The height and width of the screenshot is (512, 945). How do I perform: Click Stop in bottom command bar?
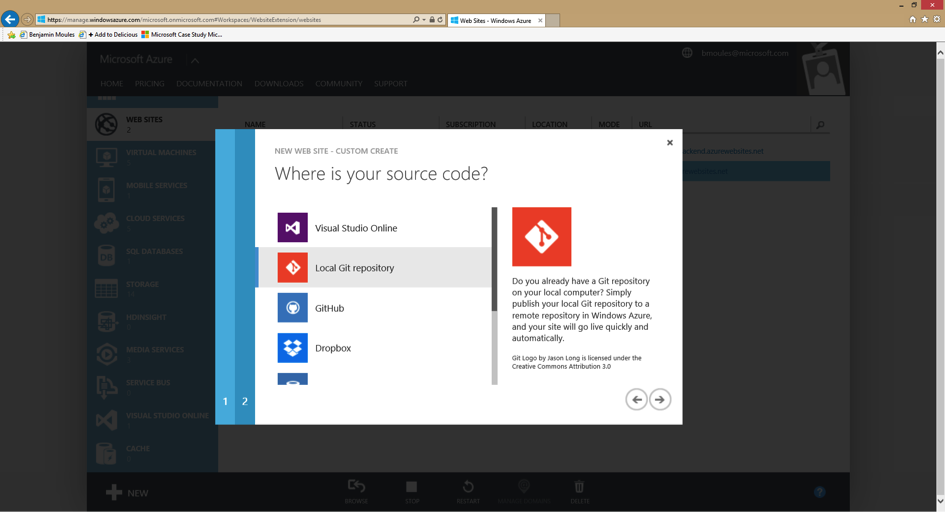pyautogui.click(x=412, y=491)
